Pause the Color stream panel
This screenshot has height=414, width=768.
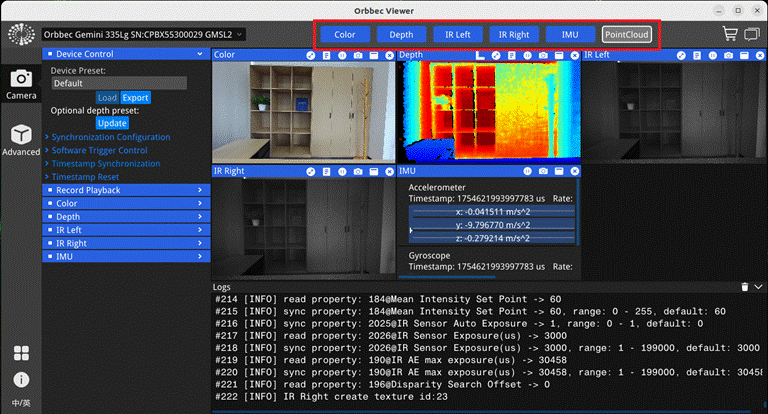342,55
